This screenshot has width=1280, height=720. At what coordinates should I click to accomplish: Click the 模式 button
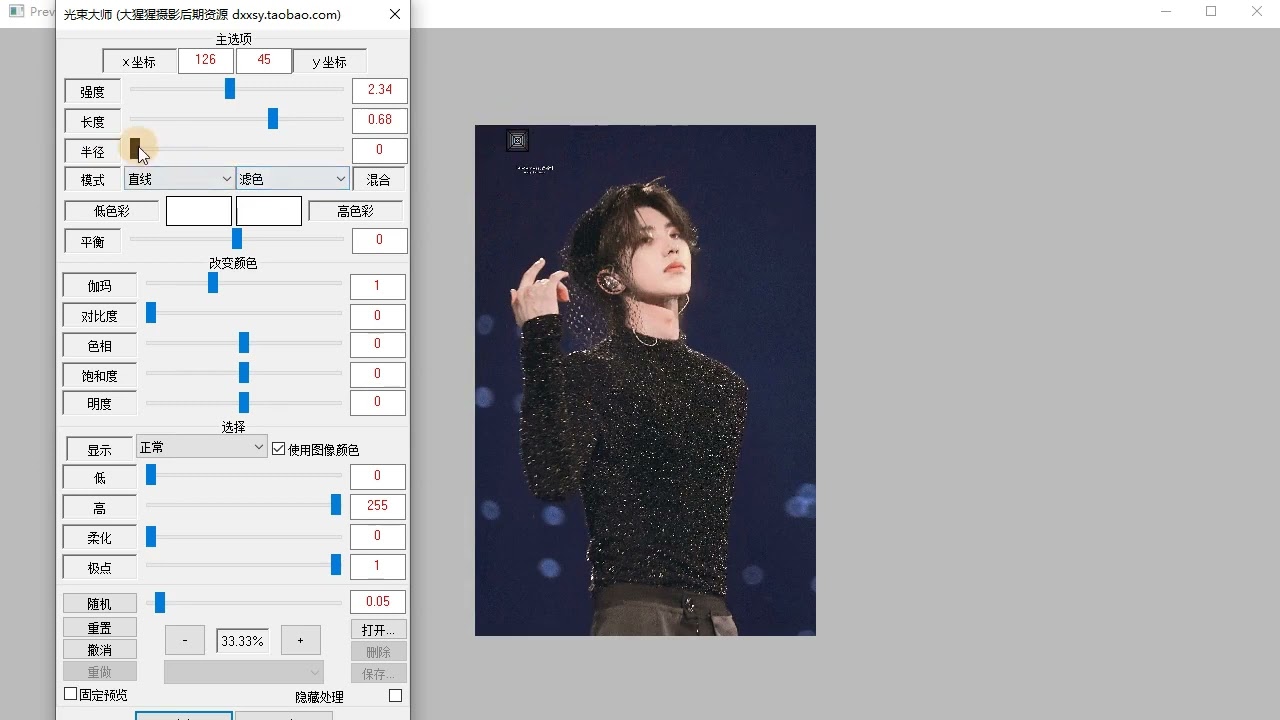[x=93, y=180]
